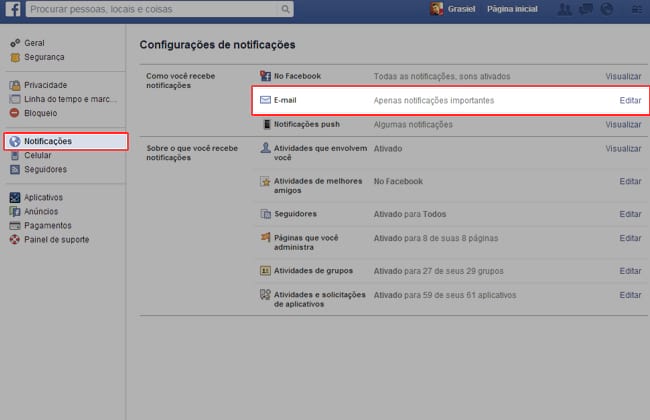Click the Páginas que você administra flag icon
650x420 pixels.
coord(265,237)
